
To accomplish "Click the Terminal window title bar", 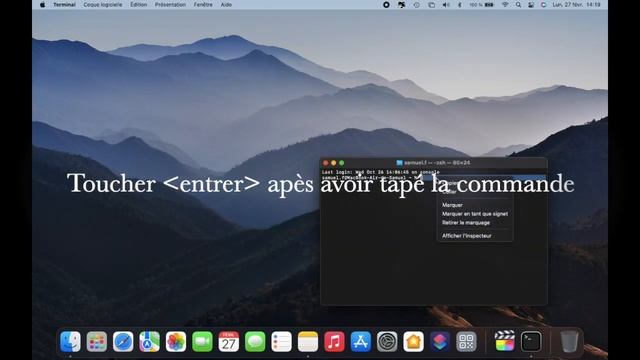I will pyautogui.click(x=433, y=162).
